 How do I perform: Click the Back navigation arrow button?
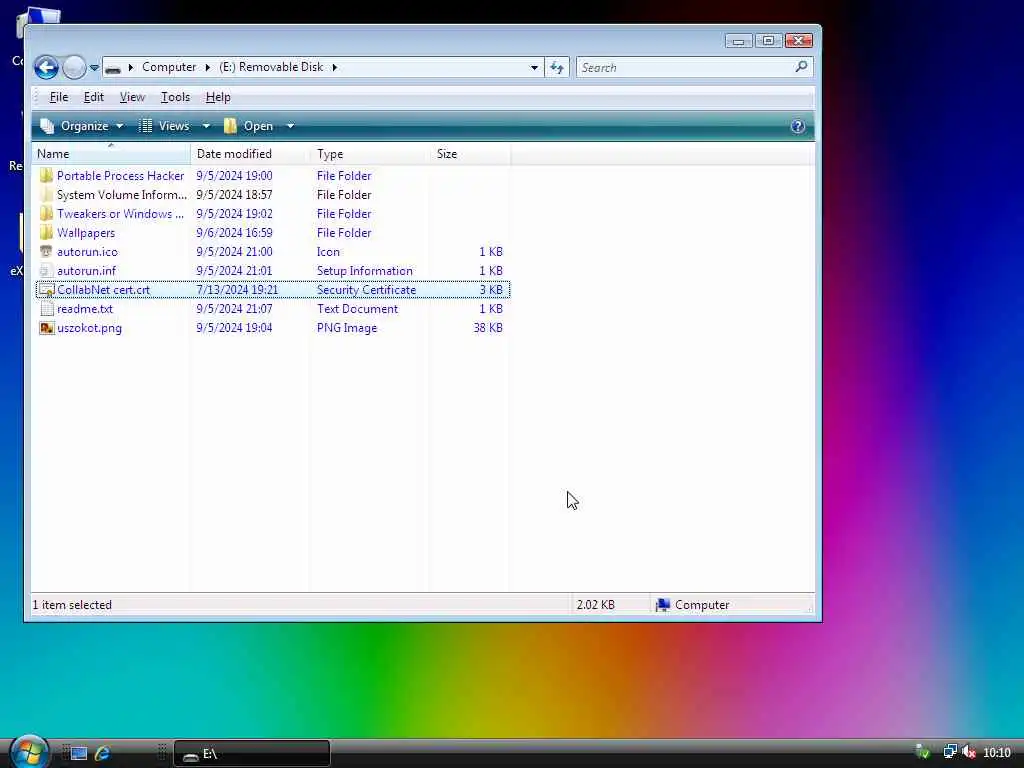click(46, 67)
